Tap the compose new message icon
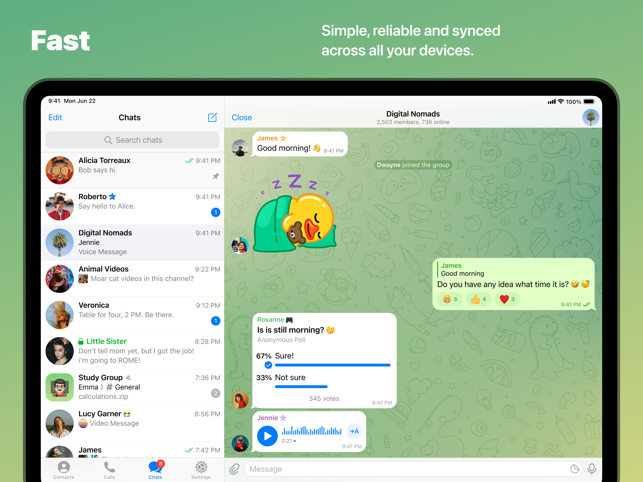Screen dimensions: 643x482 pos(212,117)
